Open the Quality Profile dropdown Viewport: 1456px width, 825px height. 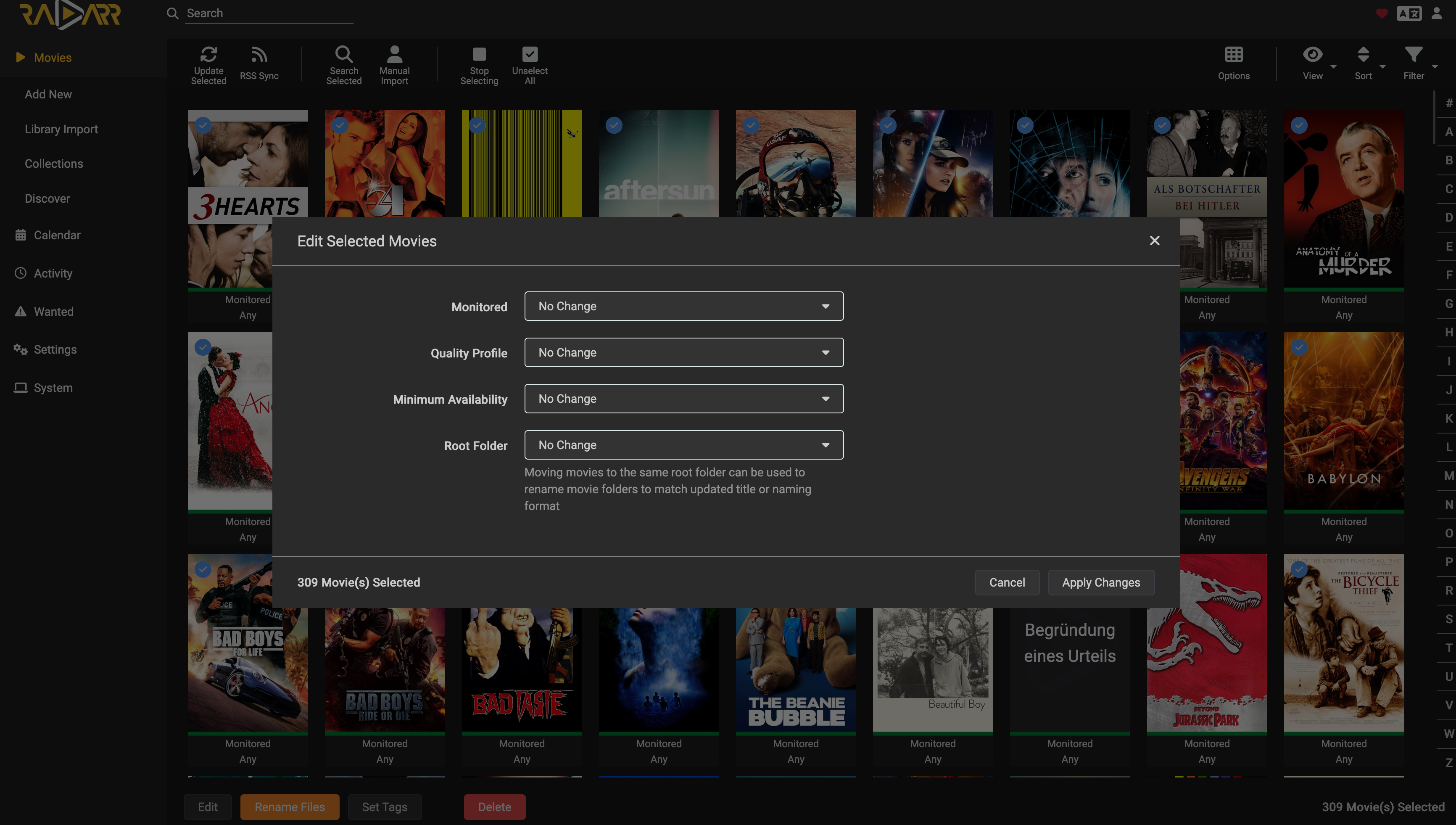pyautogui.click(x=683, y=352)
